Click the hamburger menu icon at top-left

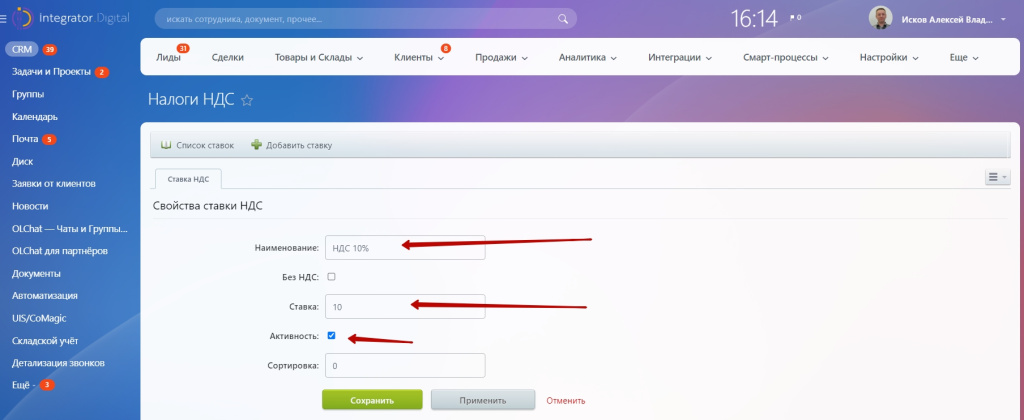coord(5,18)
